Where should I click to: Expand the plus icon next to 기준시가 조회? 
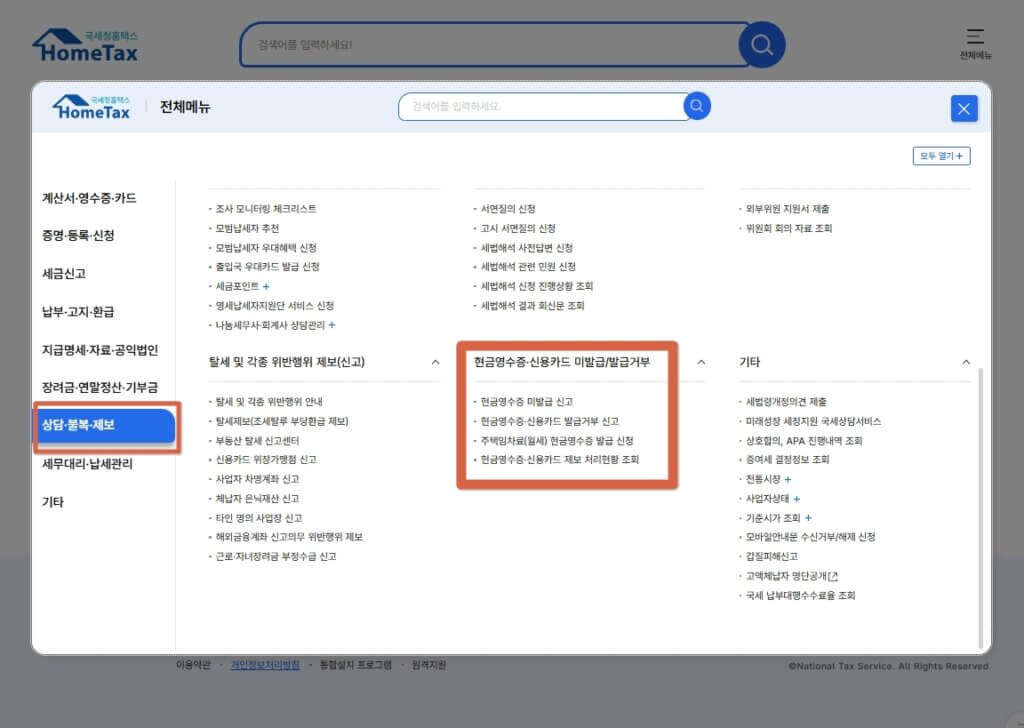click(808, 518)
